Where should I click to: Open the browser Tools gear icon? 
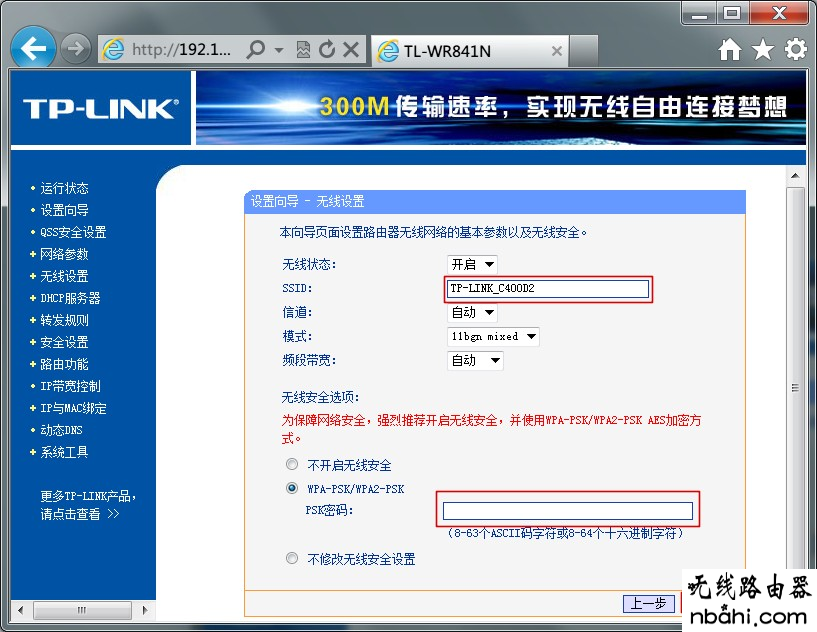point(796,50)
